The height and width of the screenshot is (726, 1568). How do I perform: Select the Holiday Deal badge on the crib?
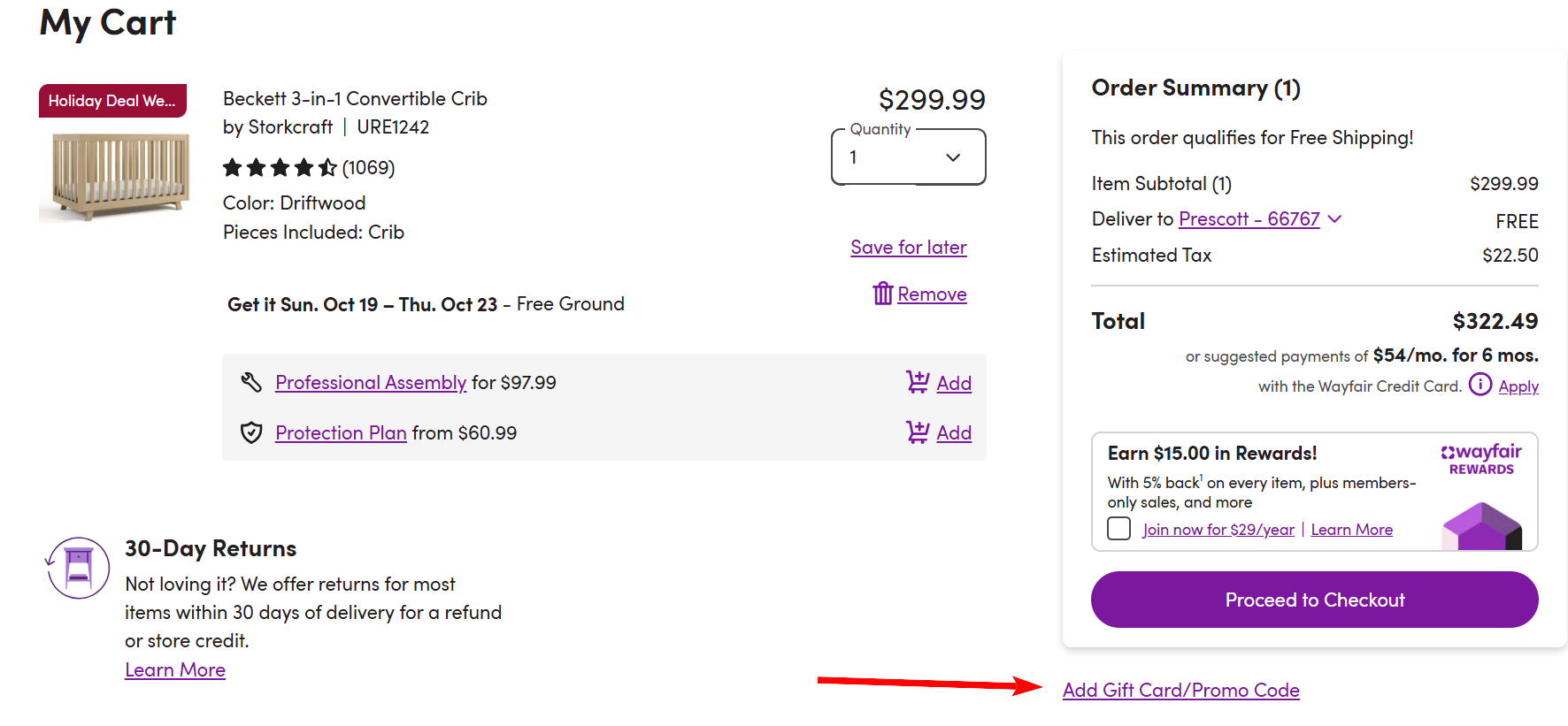pos(112,100)
